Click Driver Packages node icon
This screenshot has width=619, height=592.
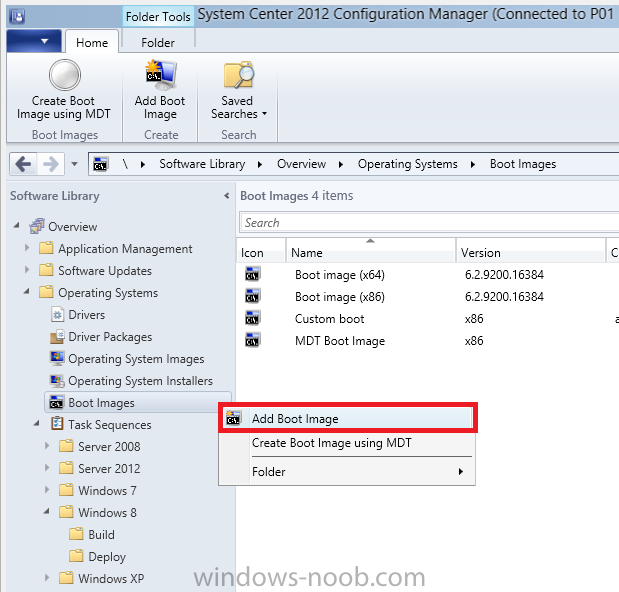(57, 337)
